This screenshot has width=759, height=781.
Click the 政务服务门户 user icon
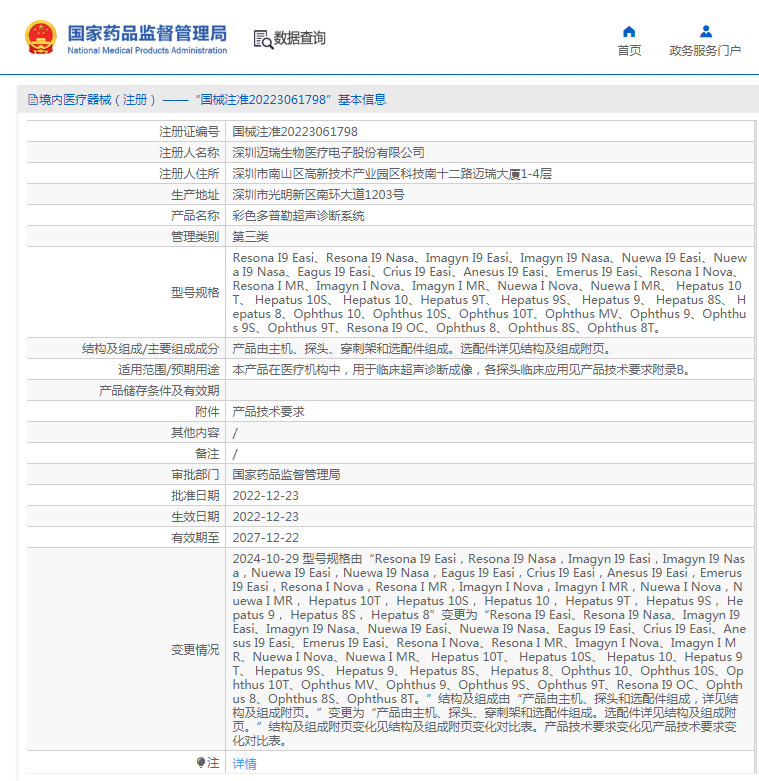705,32
